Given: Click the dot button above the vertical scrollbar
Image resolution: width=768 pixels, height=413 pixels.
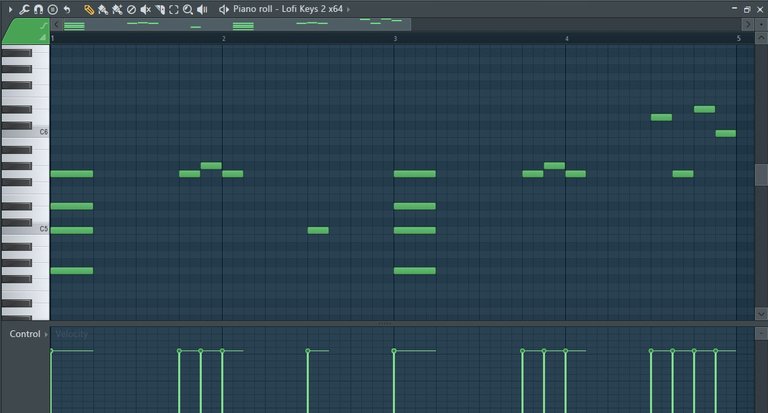Looking at the screenshot, I should [x=761, y=24].
